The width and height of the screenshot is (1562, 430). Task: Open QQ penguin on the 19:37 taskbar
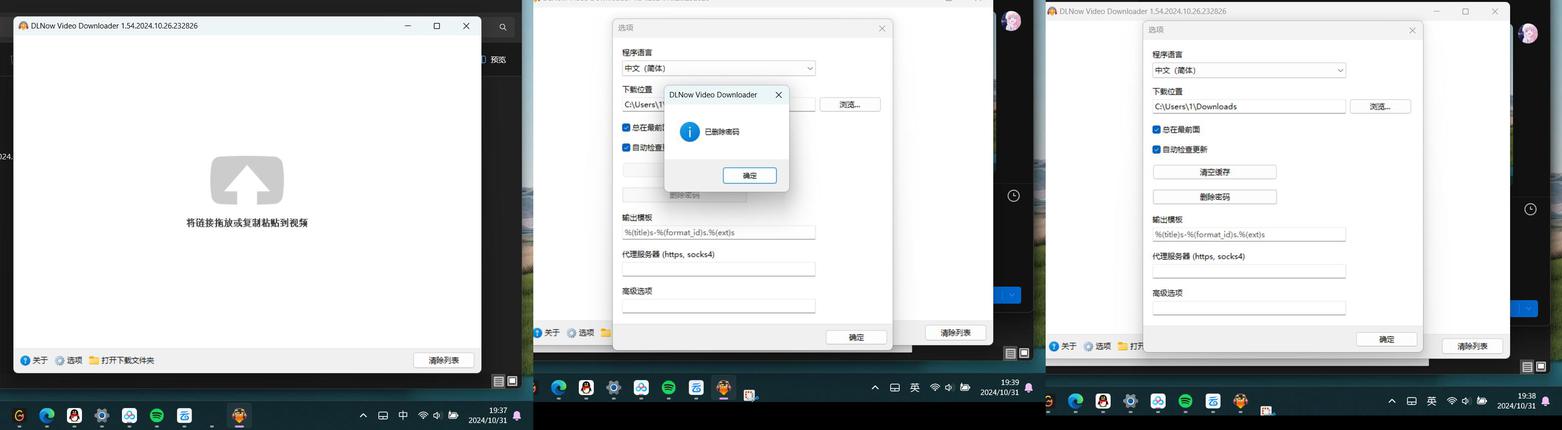tap(74, 415)
